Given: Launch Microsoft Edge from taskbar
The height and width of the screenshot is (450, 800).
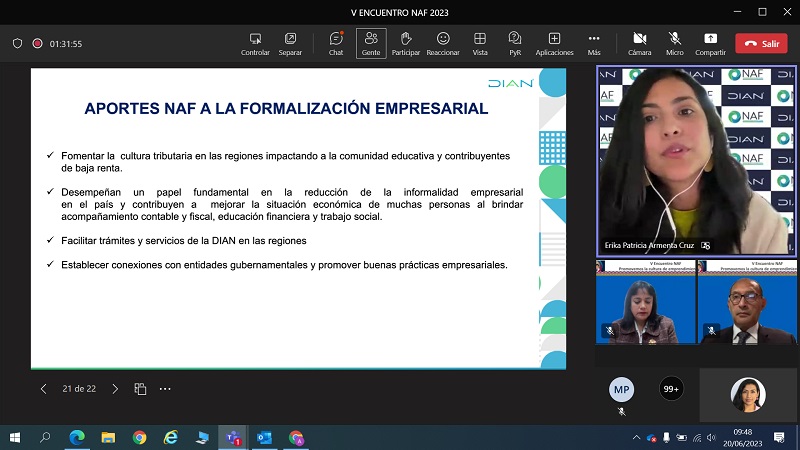Looking at the screenshot, I should [77, 438].
